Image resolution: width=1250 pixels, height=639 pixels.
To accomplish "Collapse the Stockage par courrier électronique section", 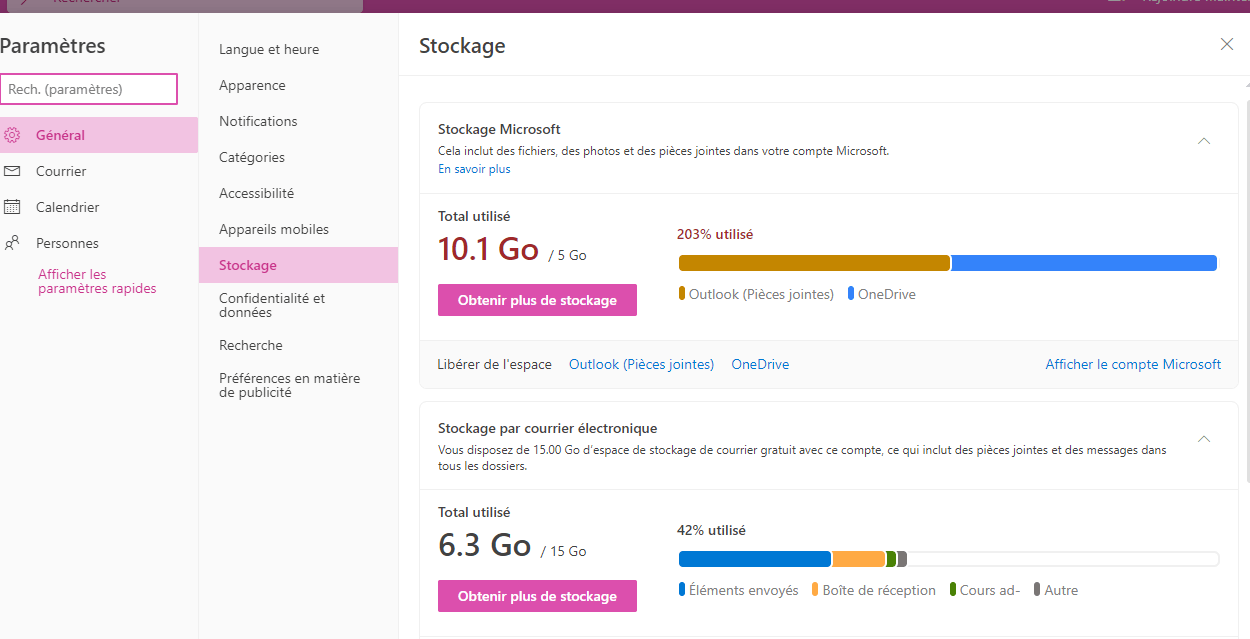I will [1204, 439].
